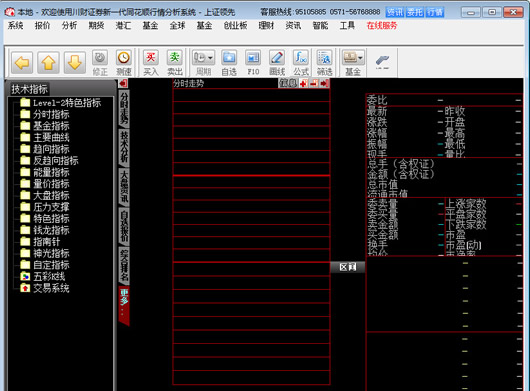Expand the Level-2特色指标 folder
Screen dimensions: 530x391
60,103
